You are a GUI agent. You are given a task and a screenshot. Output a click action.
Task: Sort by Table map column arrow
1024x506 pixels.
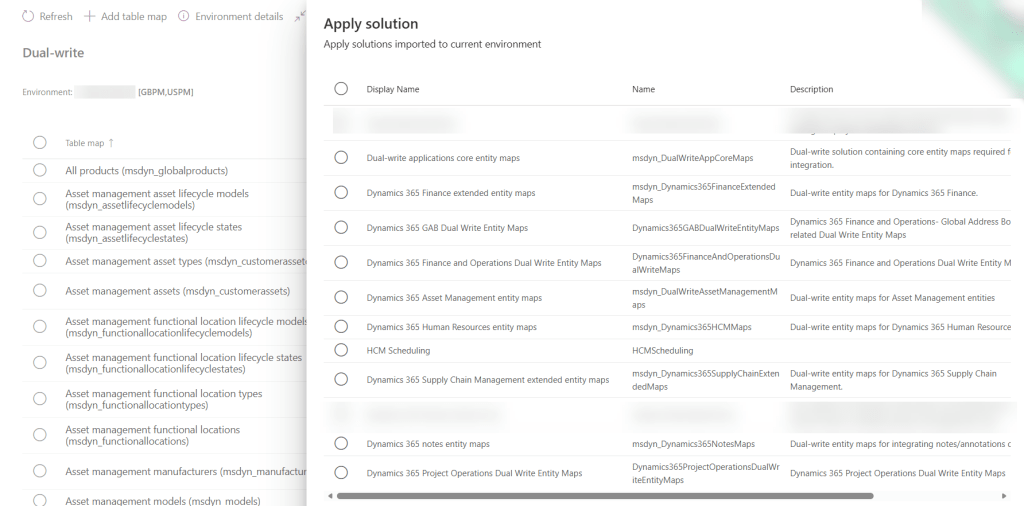click(111, 143)
